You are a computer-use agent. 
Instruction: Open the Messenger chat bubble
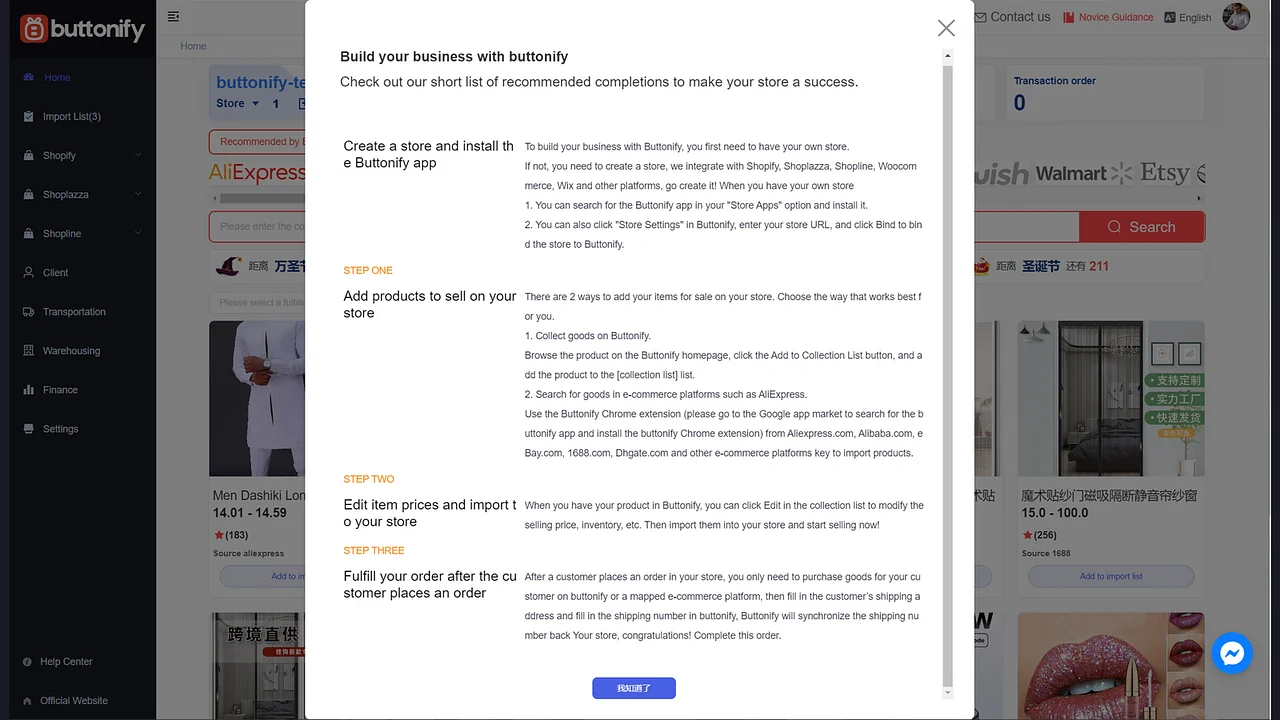point(1232,653)
